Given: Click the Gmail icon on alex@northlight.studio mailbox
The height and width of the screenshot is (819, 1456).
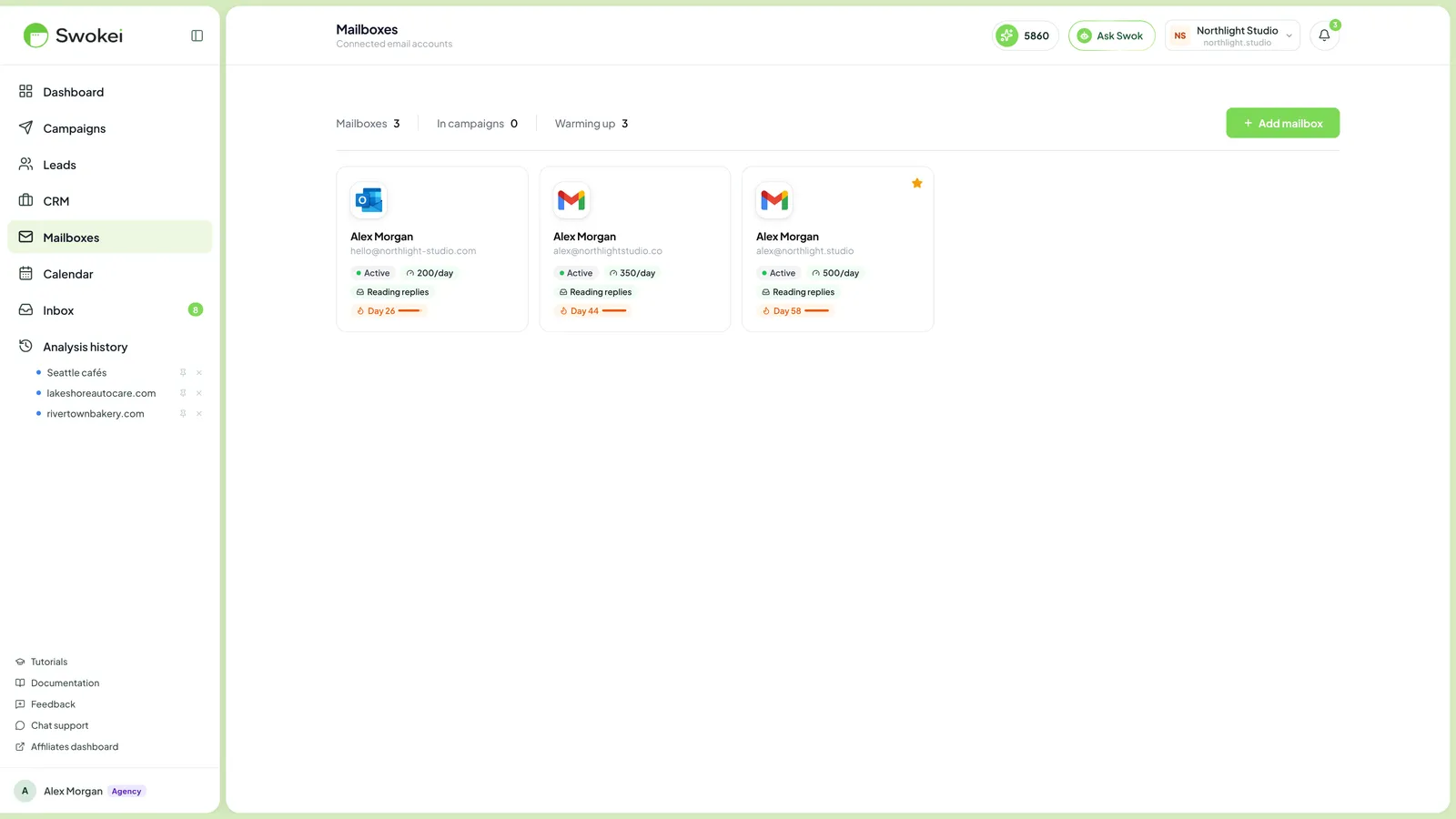Looking at the screenshot, I should pyautogui.click(x=774, y=199).
